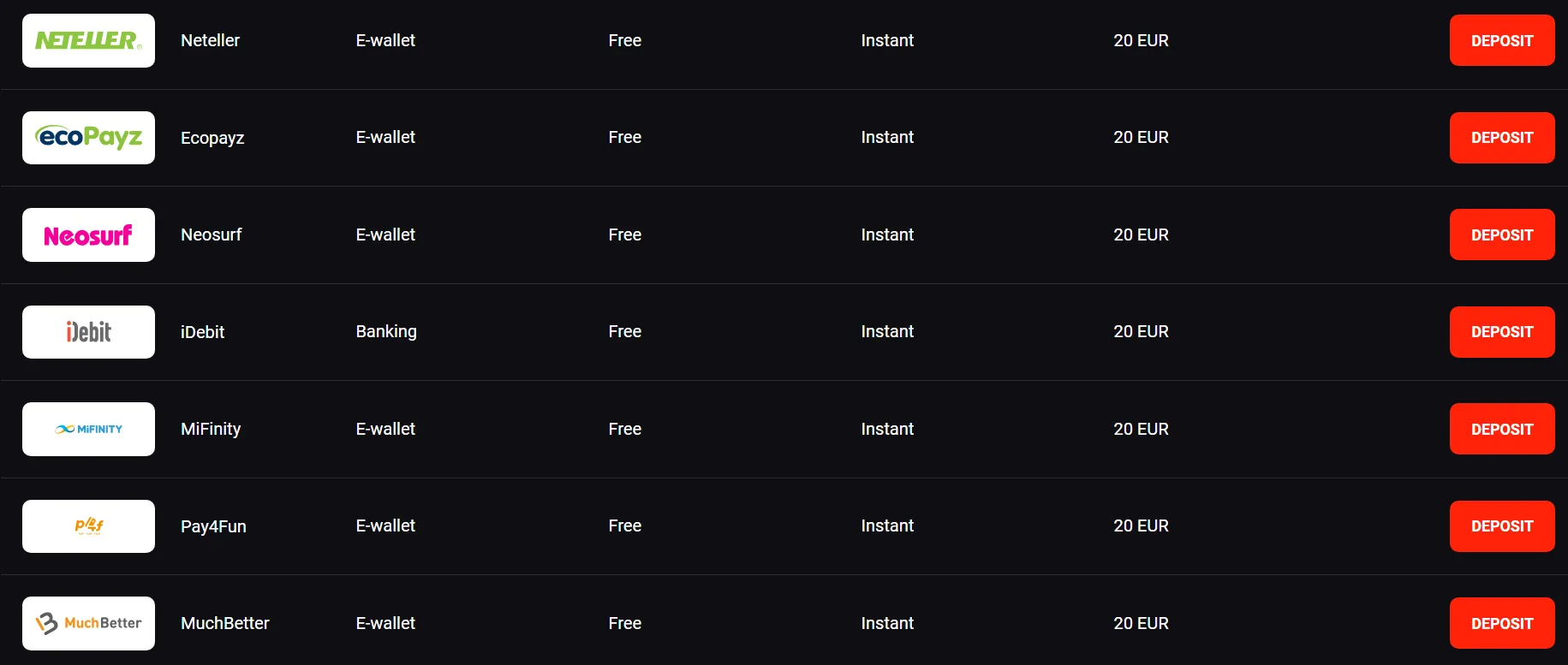
Task: Click the Neteller logo icon
Action: tap(88, 40)
